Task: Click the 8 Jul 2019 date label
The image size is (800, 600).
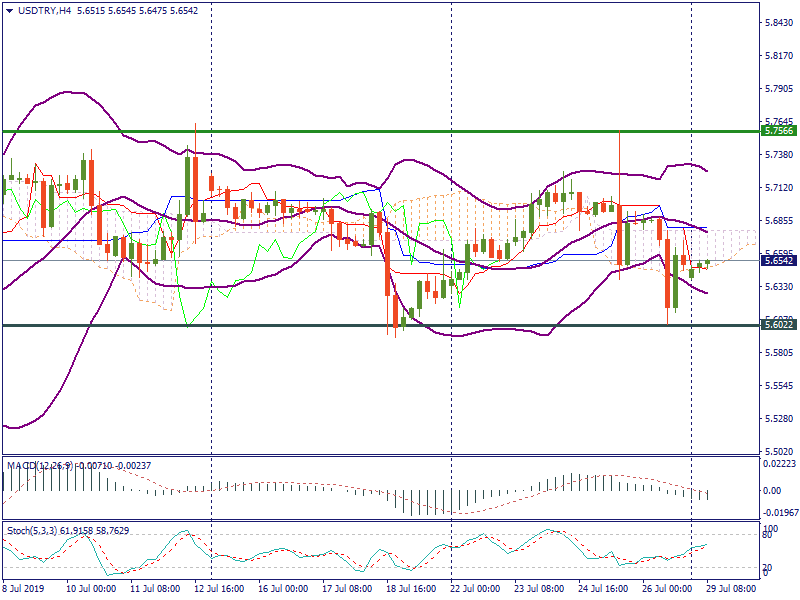Action: click(x=24, y=589)
